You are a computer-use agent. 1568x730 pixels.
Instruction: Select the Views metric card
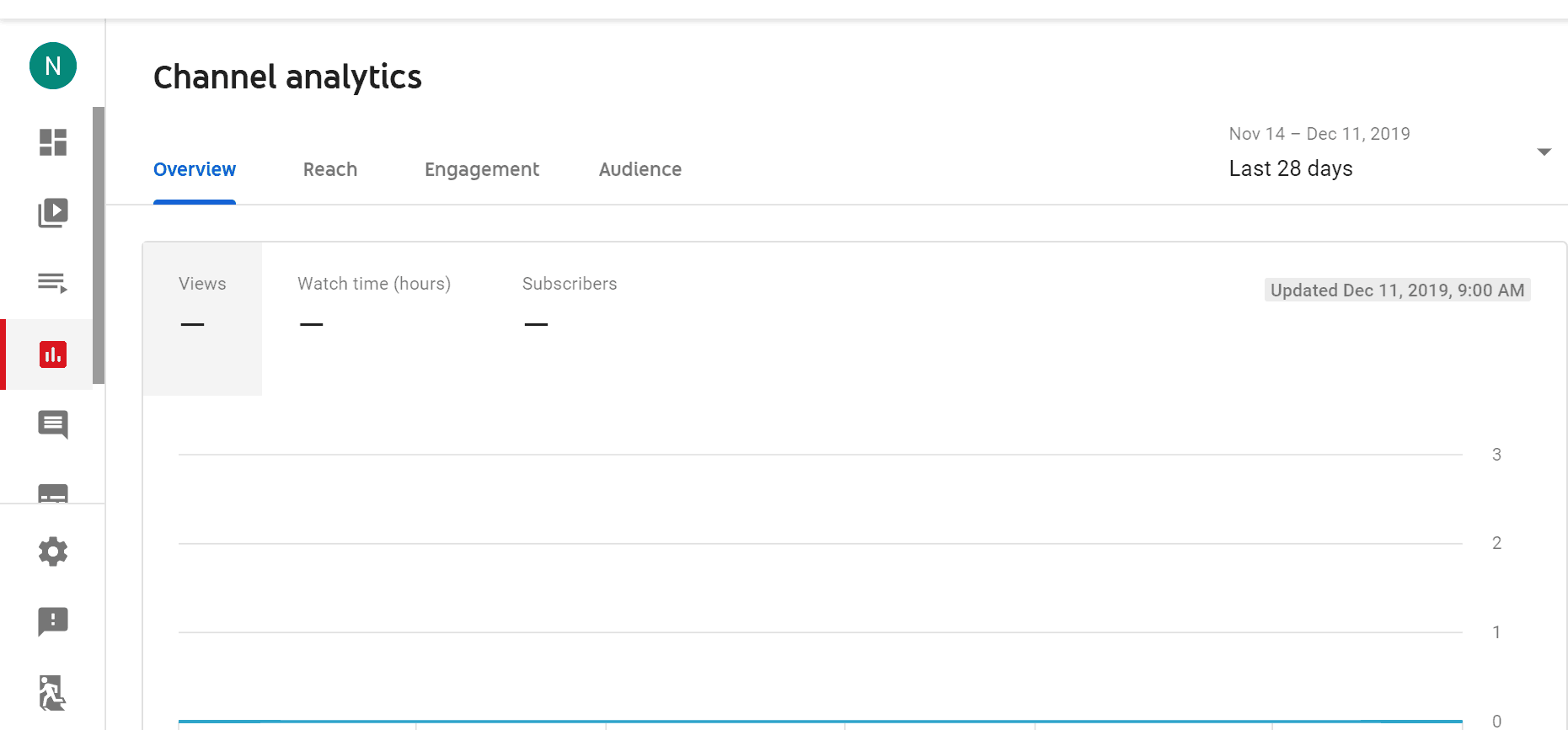(x=202, y=317)
